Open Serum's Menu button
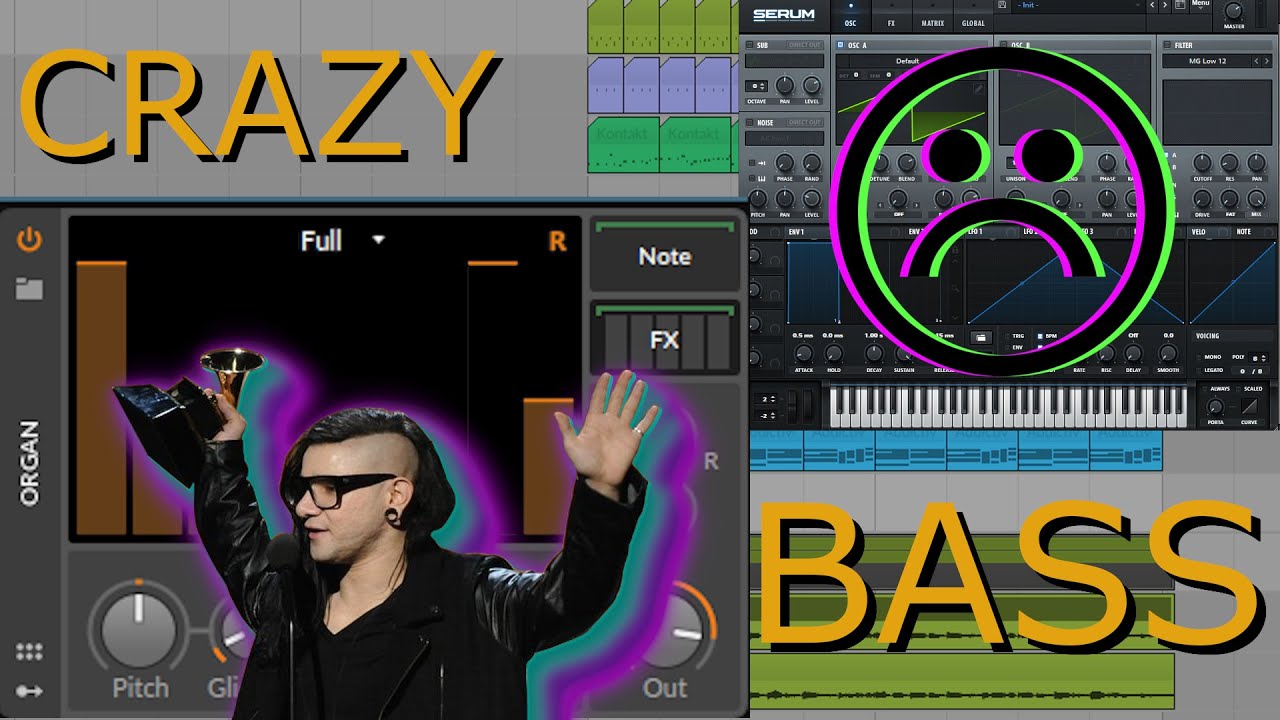This screenshot has width=1280, height=720. click(1200, 5)
